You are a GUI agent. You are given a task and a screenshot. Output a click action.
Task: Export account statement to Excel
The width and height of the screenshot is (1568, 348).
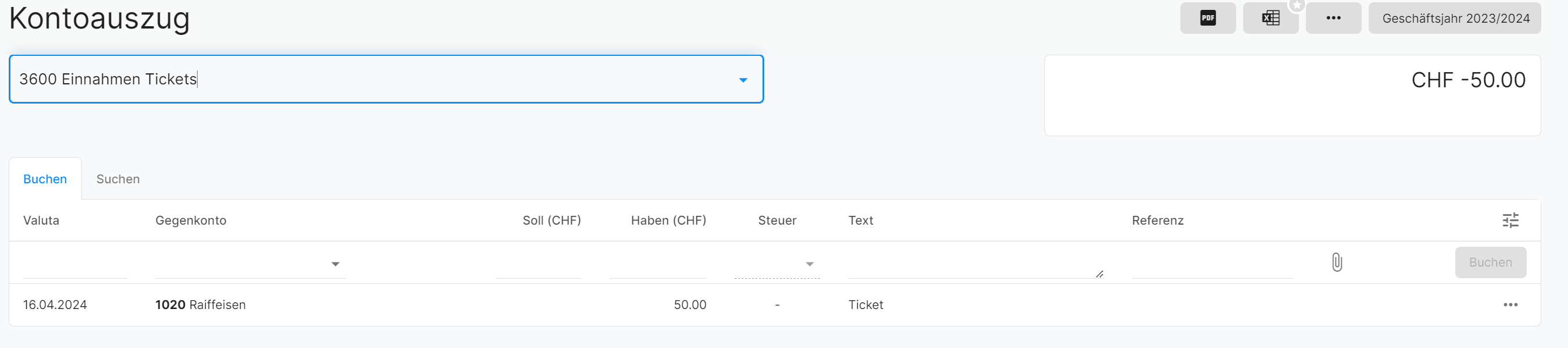[1270, 18]
